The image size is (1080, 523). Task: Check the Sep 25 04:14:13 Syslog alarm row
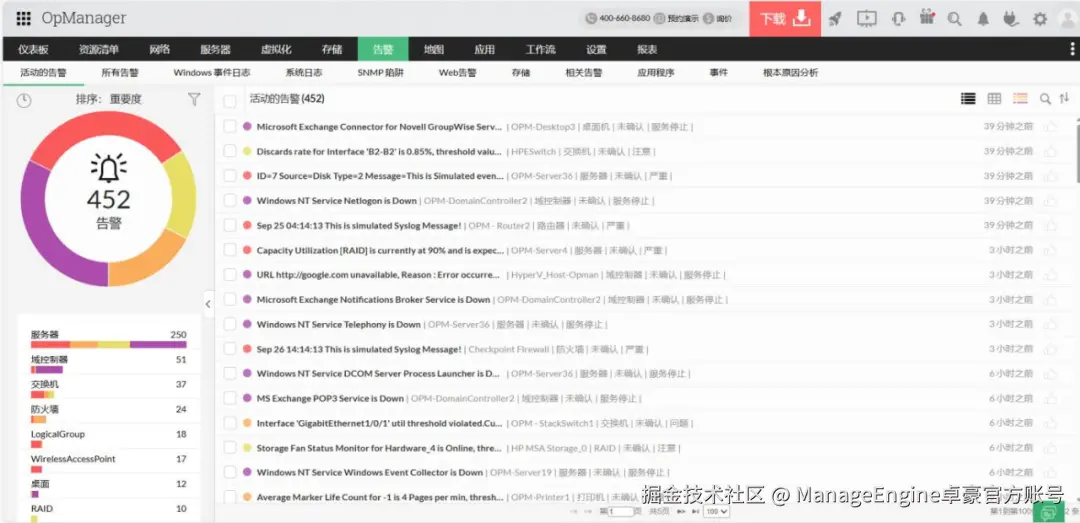click(x=230, y=225)
